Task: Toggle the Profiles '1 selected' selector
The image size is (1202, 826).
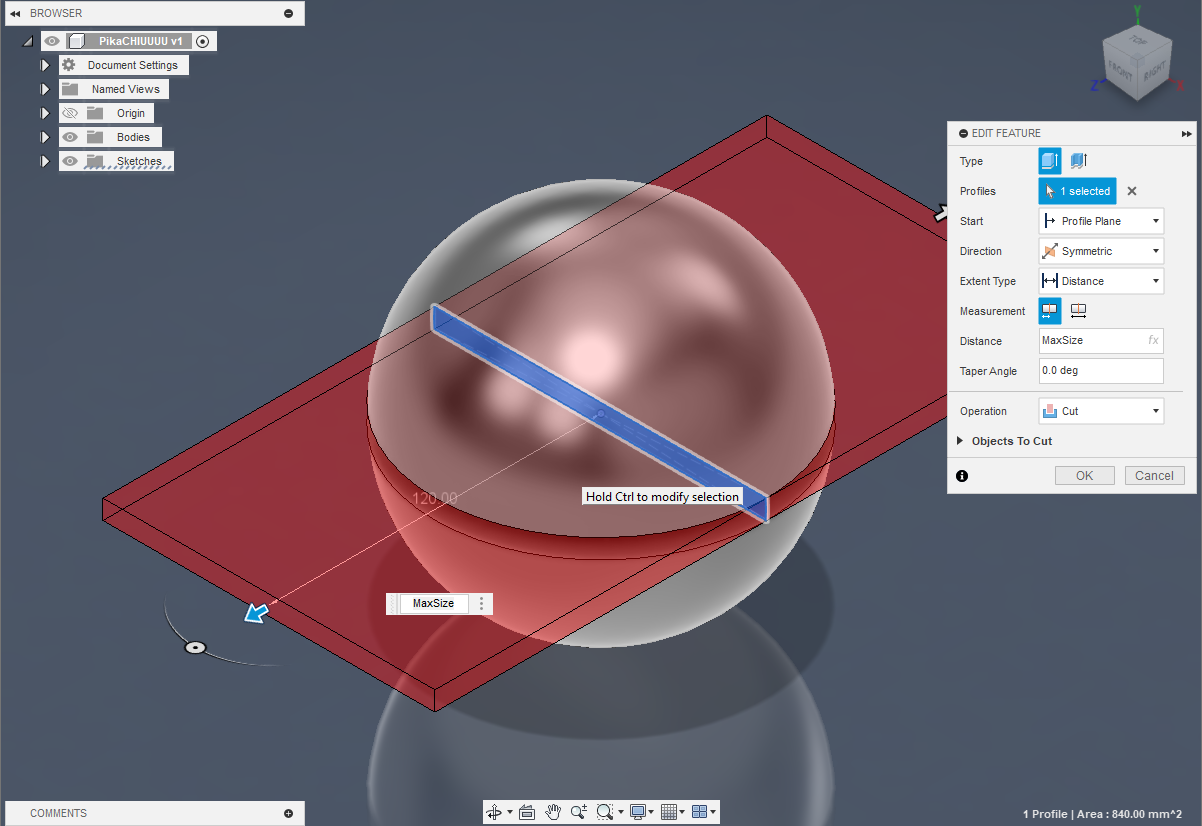Action: coord(1077,191)
